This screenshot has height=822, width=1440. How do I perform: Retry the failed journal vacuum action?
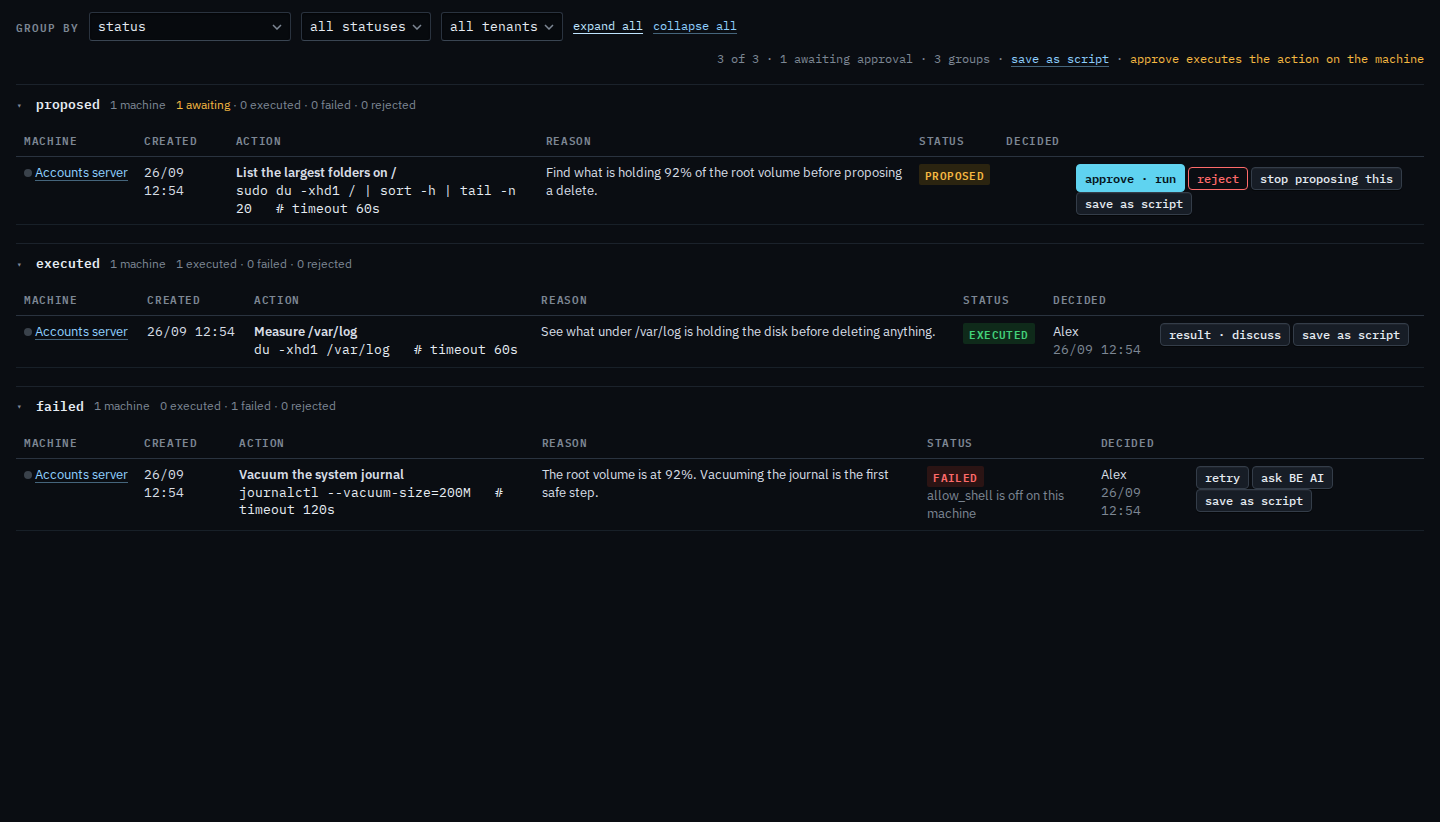coord(1222,478)
